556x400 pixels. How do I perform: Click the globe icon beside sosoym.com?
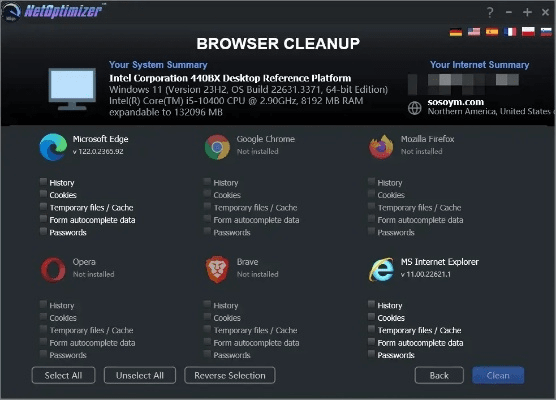click(x=415, y=108)
